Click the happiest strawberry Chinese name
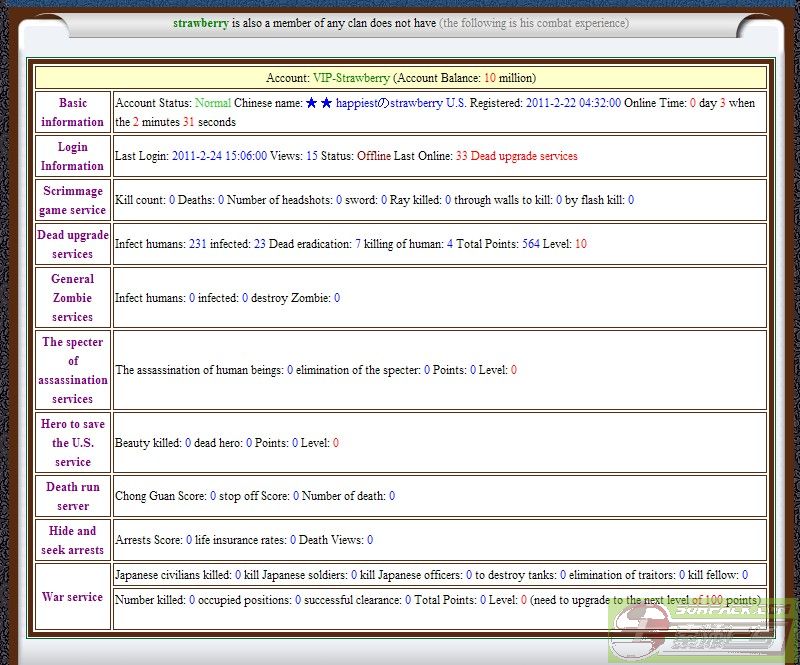 tap(389, 103)
